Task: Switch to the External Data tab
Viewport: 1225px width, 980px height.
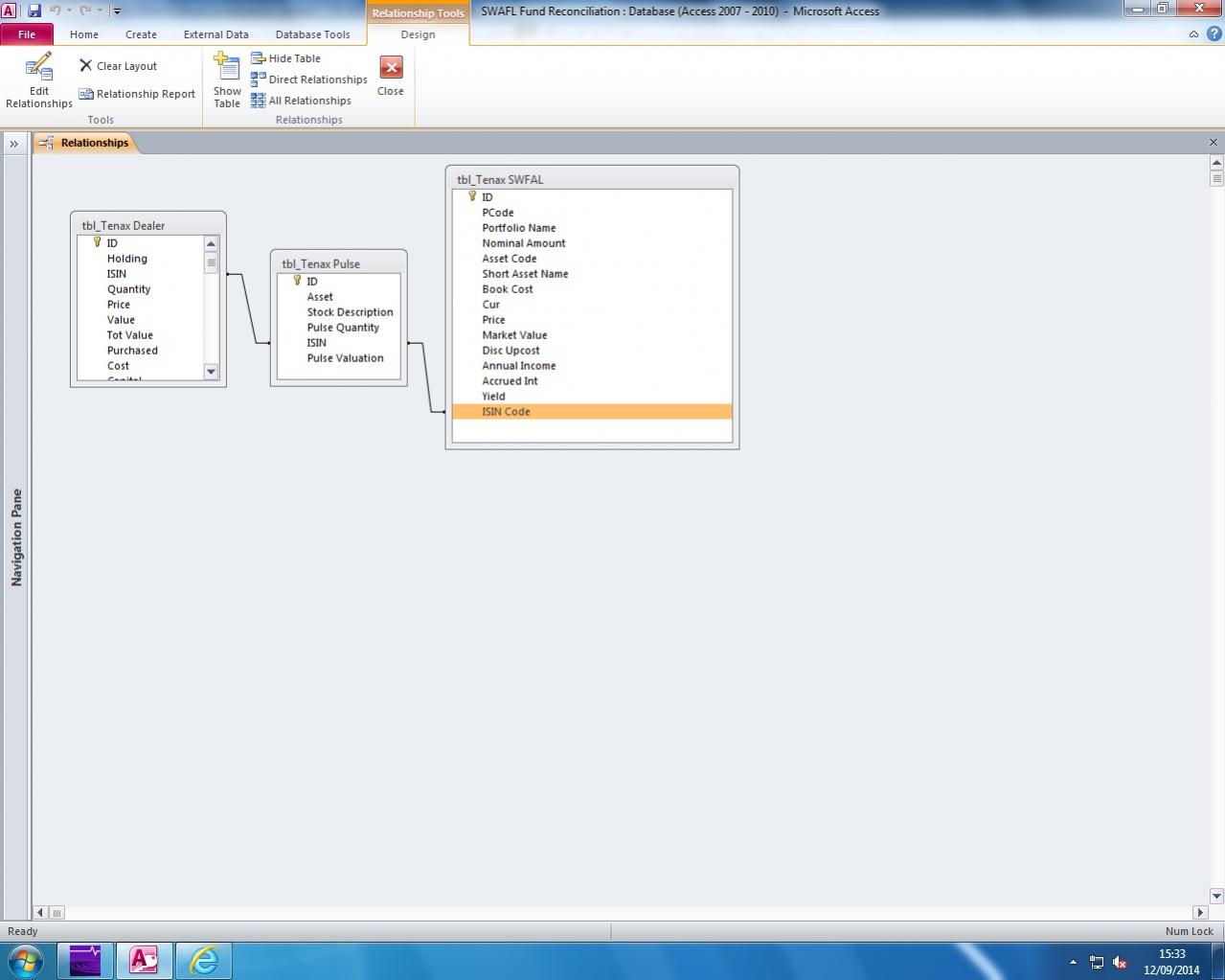Action: 216,34
